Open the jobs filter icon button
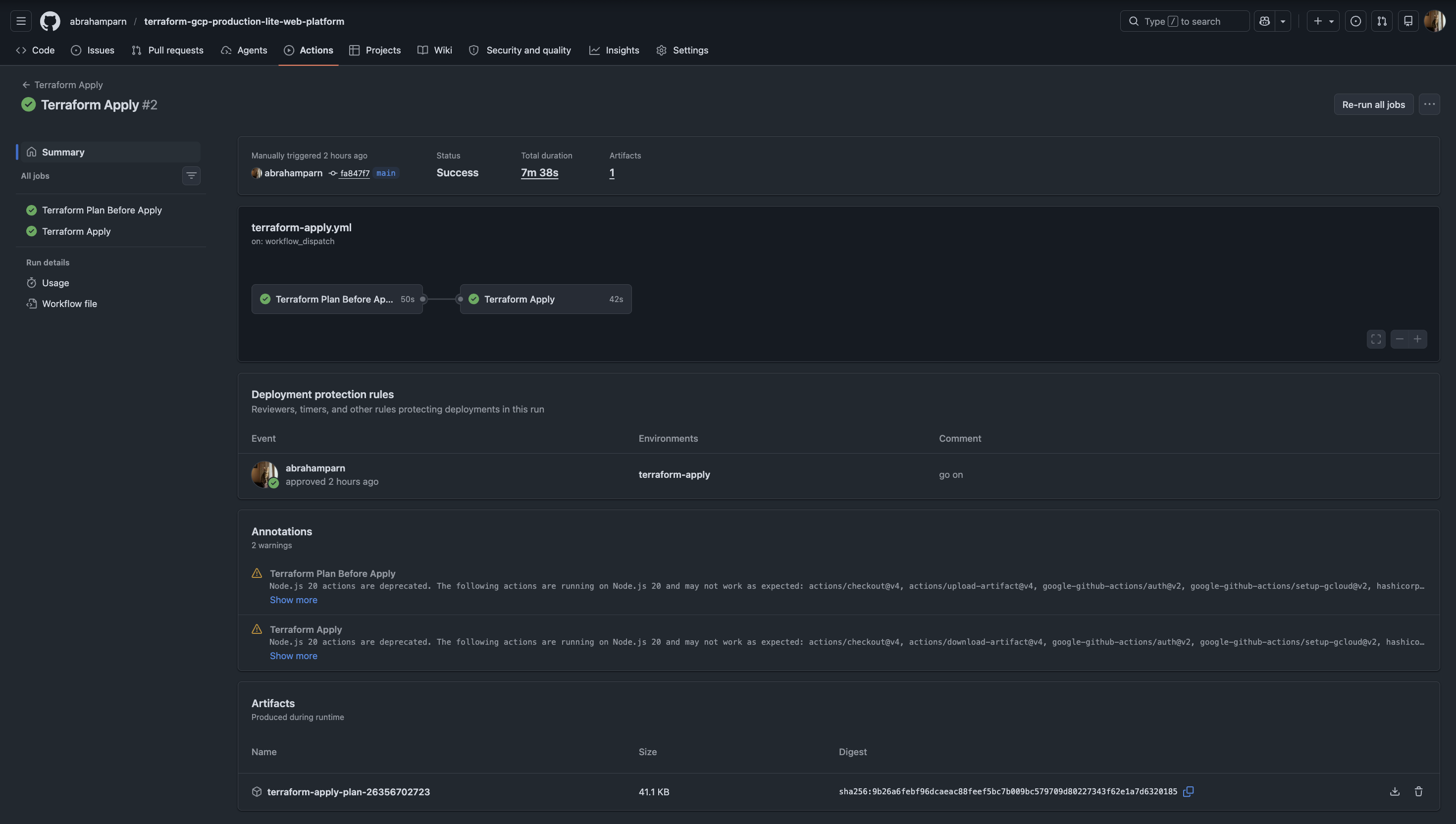The height and width of the screenshot is (824, 1456). click(191, 175)
